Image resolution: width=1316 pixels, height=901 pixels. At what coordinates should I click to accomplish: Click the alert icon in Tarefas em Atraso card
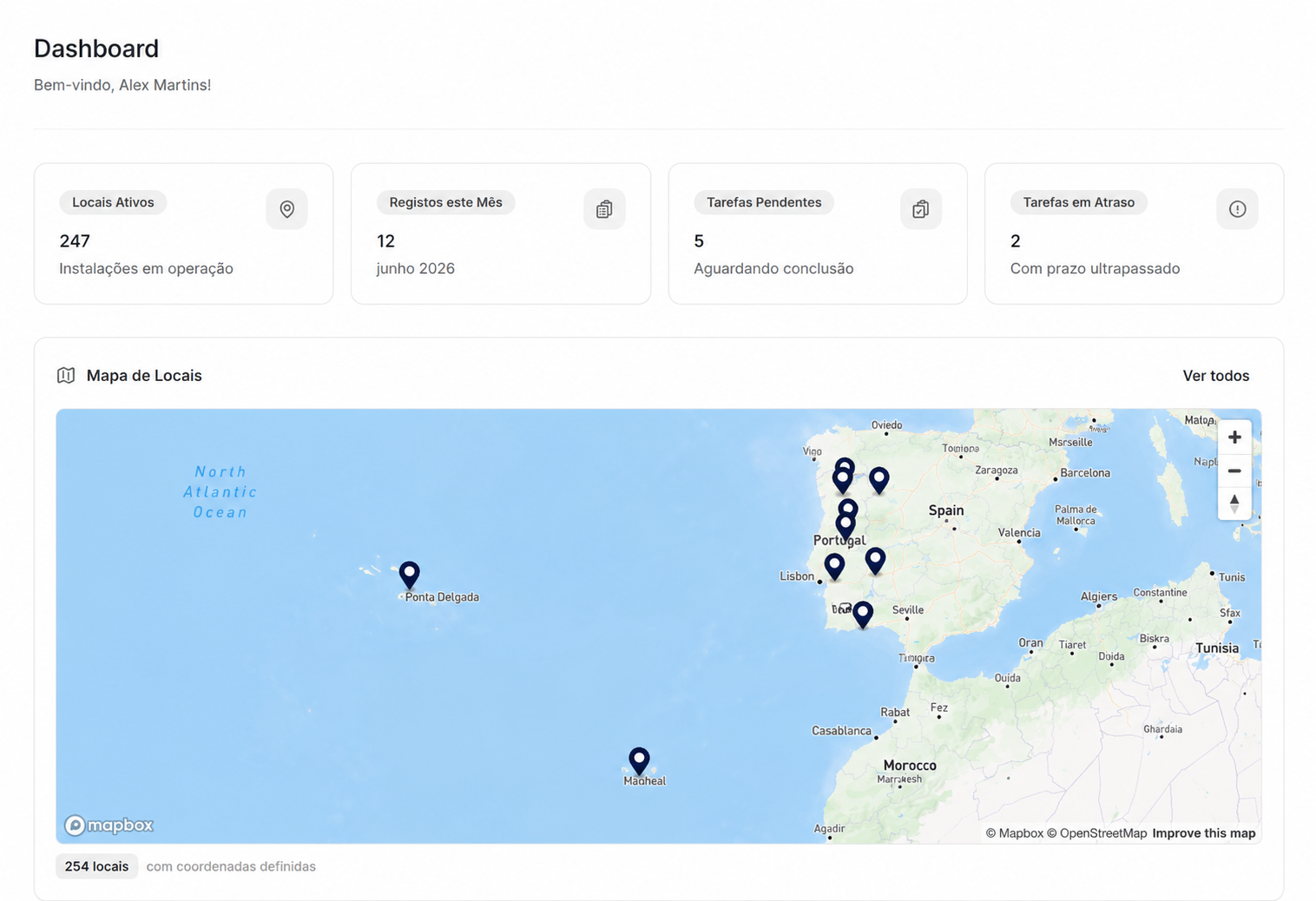[1238, 209]
